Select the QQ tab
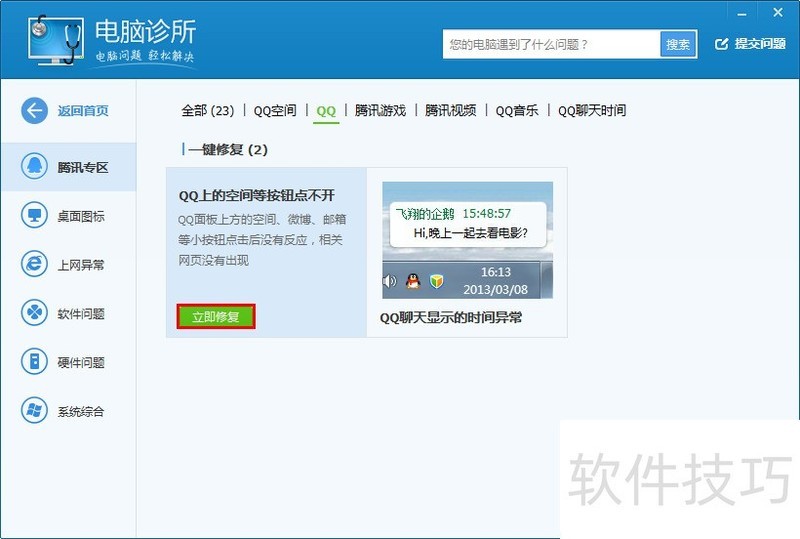 pyautogui.click(x=326, y=111)
